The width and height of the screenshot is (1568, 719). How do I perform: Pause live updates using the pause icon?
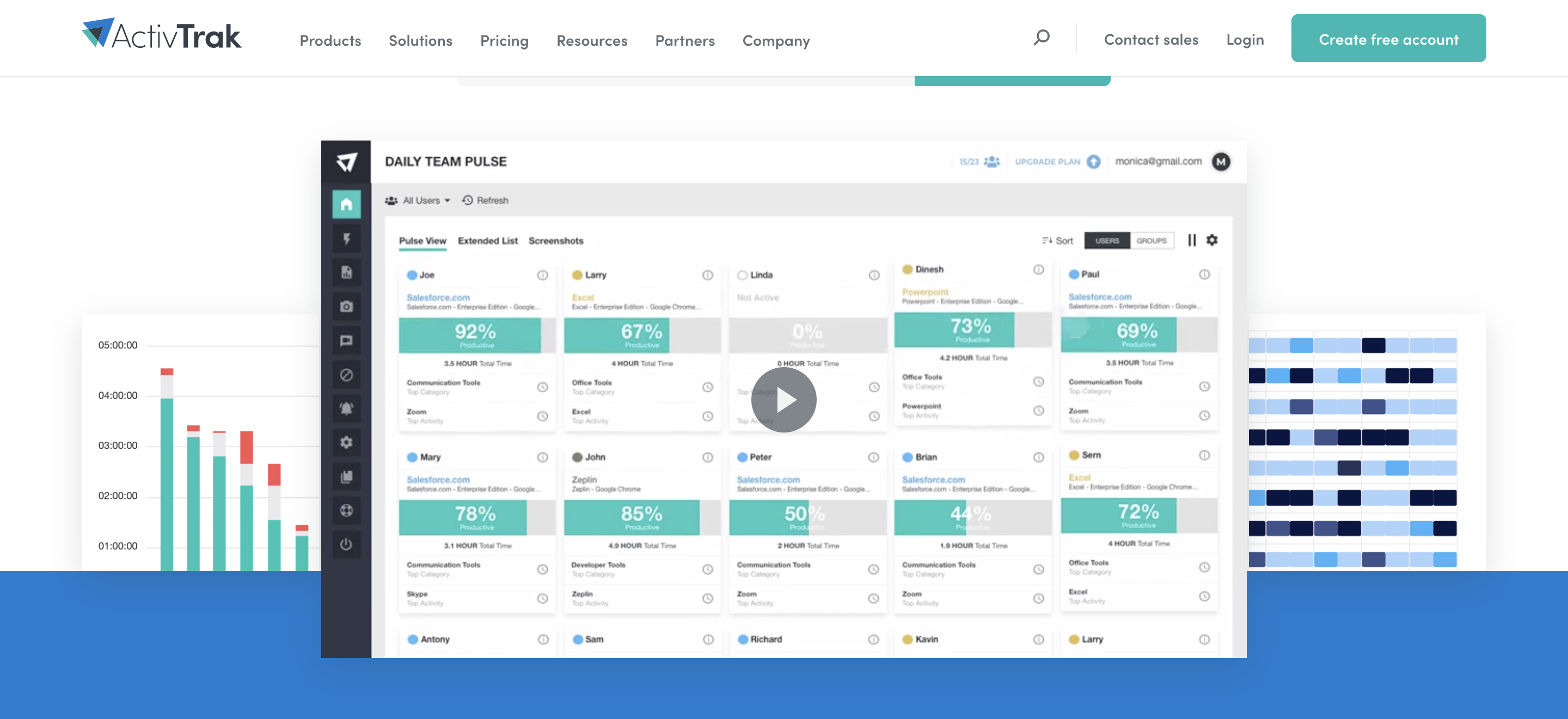pyautogui.click(x=1191, y=240)
